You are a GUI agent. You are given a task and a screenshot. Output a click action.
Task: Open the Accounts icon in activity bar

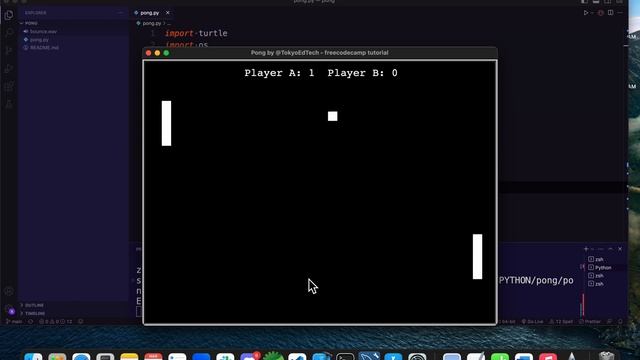pyautogui.click(x=9, y=291)
